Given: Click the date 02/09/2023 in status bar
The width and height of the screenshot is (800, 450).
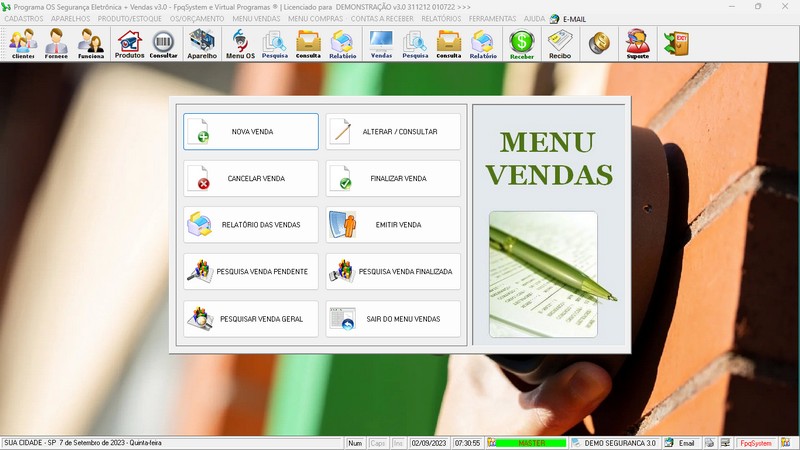Looking at the screenshot, I should [x=429, y=443].
